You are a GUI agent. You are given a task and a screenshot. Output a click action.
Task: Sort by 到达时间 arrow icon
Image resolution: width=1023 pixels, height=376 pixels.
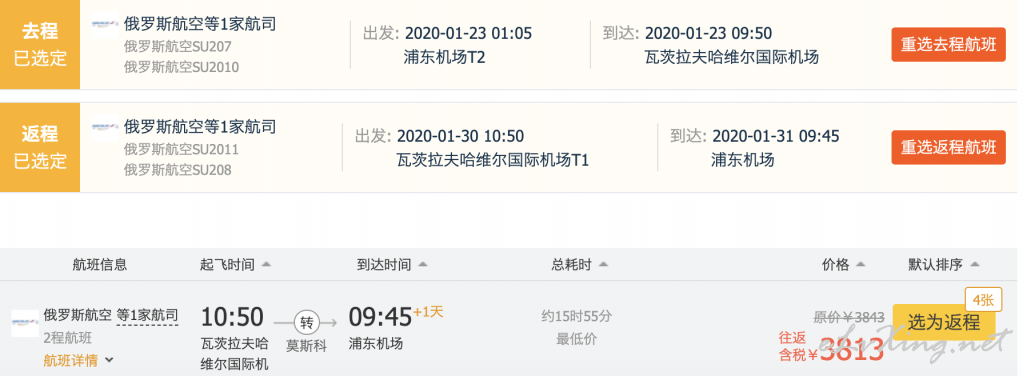tap(423, 265)
